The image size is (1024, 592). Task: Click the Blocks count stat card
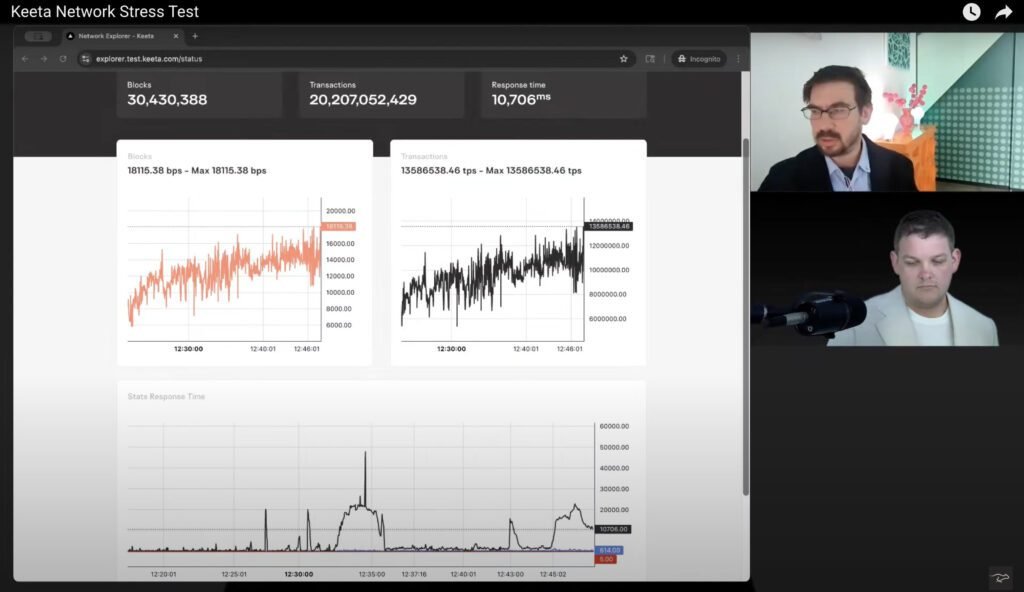199,94
